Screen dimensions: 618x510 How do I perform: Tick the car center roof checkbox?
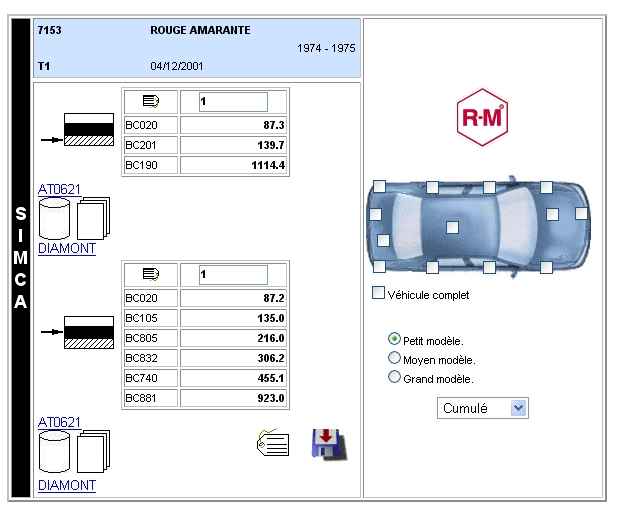click(452, 227)
